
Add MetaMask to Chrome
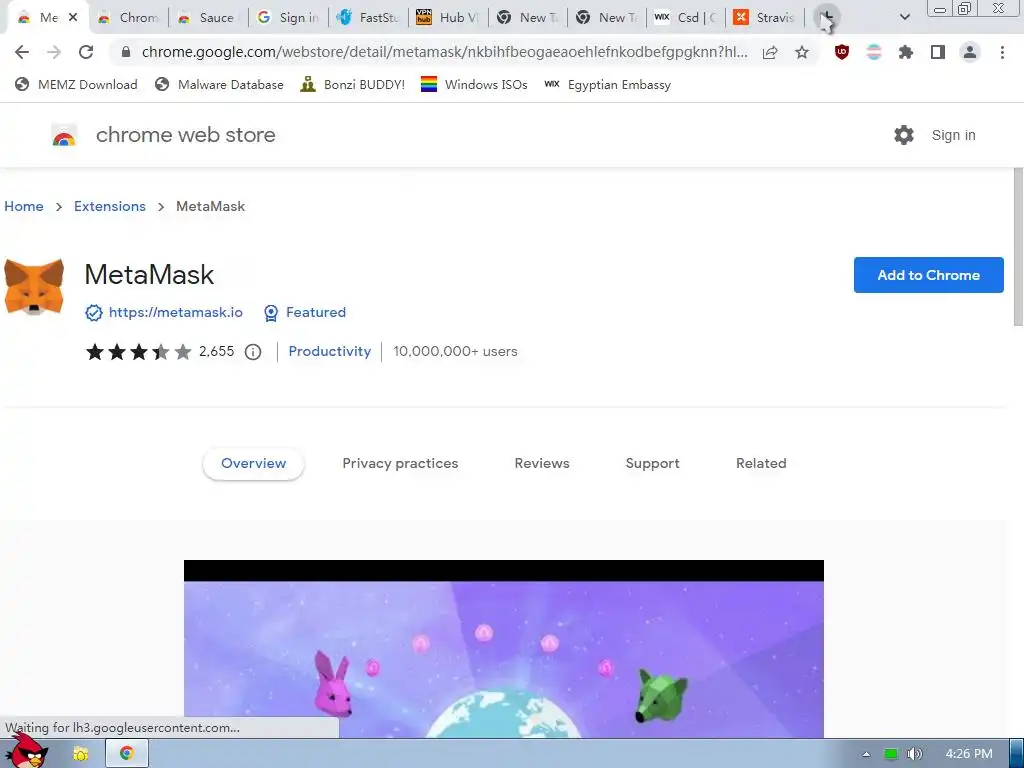[x=929, y=275]
